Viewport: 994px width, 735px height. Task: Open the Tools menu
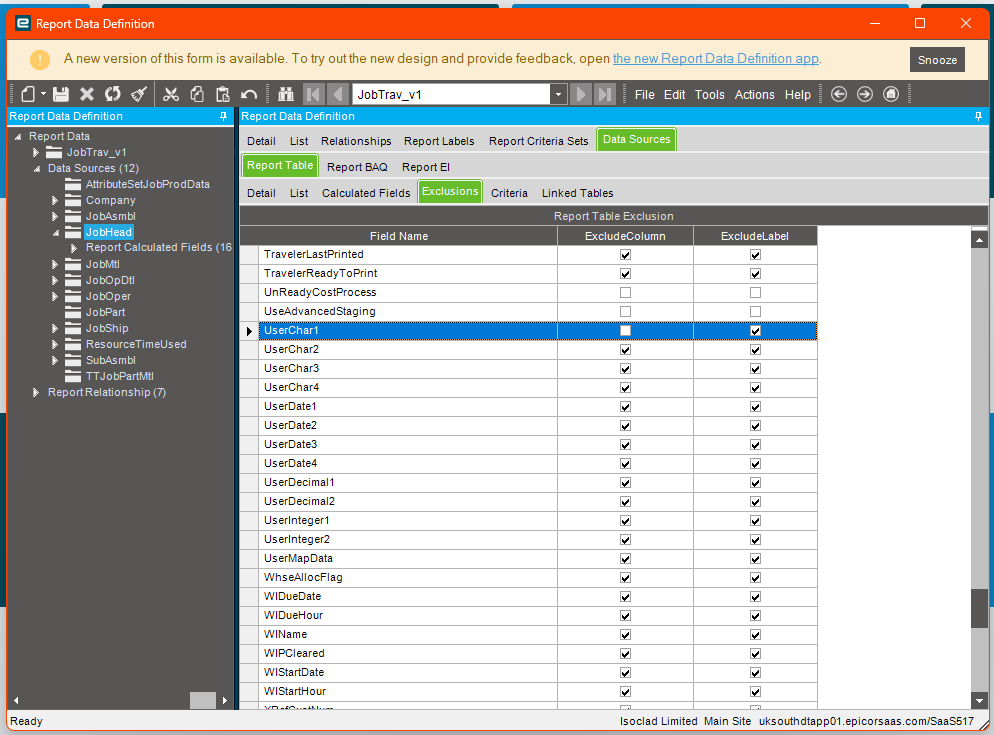709,94
